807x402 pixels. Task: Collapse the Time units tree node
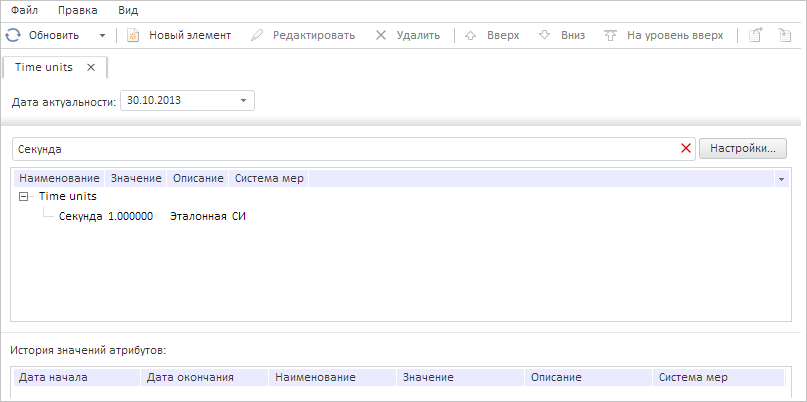click(x=24, y=197)
